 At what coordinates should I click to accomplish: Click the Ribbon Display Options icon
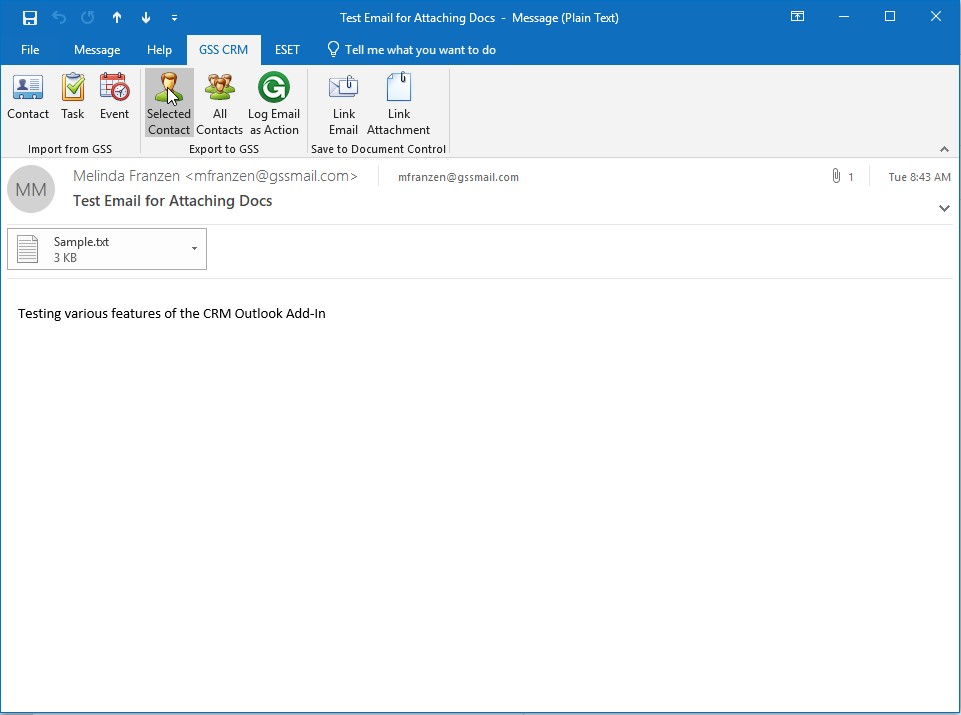(x=797, y=17)
